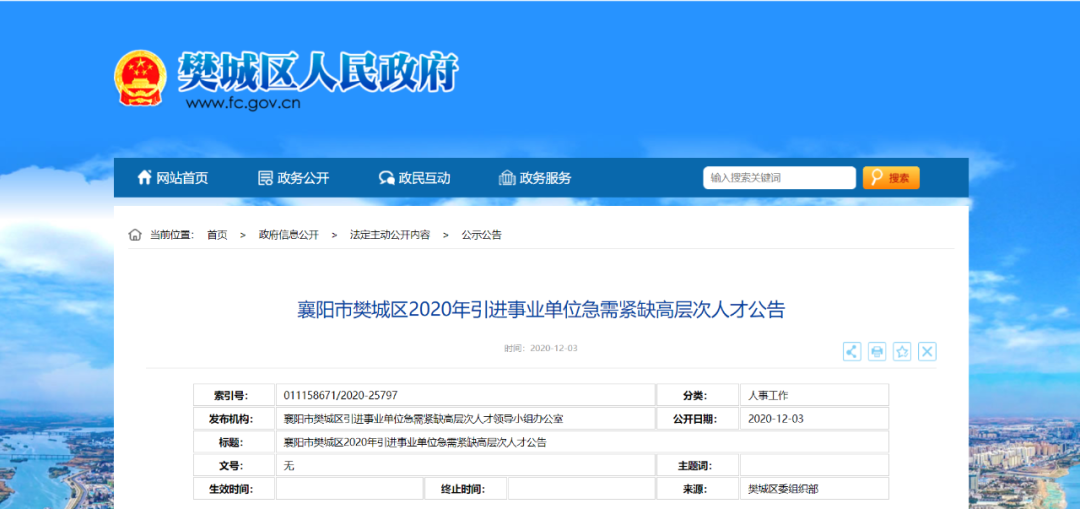The width and height of the screenshot is (1080, 509).
Task: Click the 首页 breadcrumb link
Action: 217,235
